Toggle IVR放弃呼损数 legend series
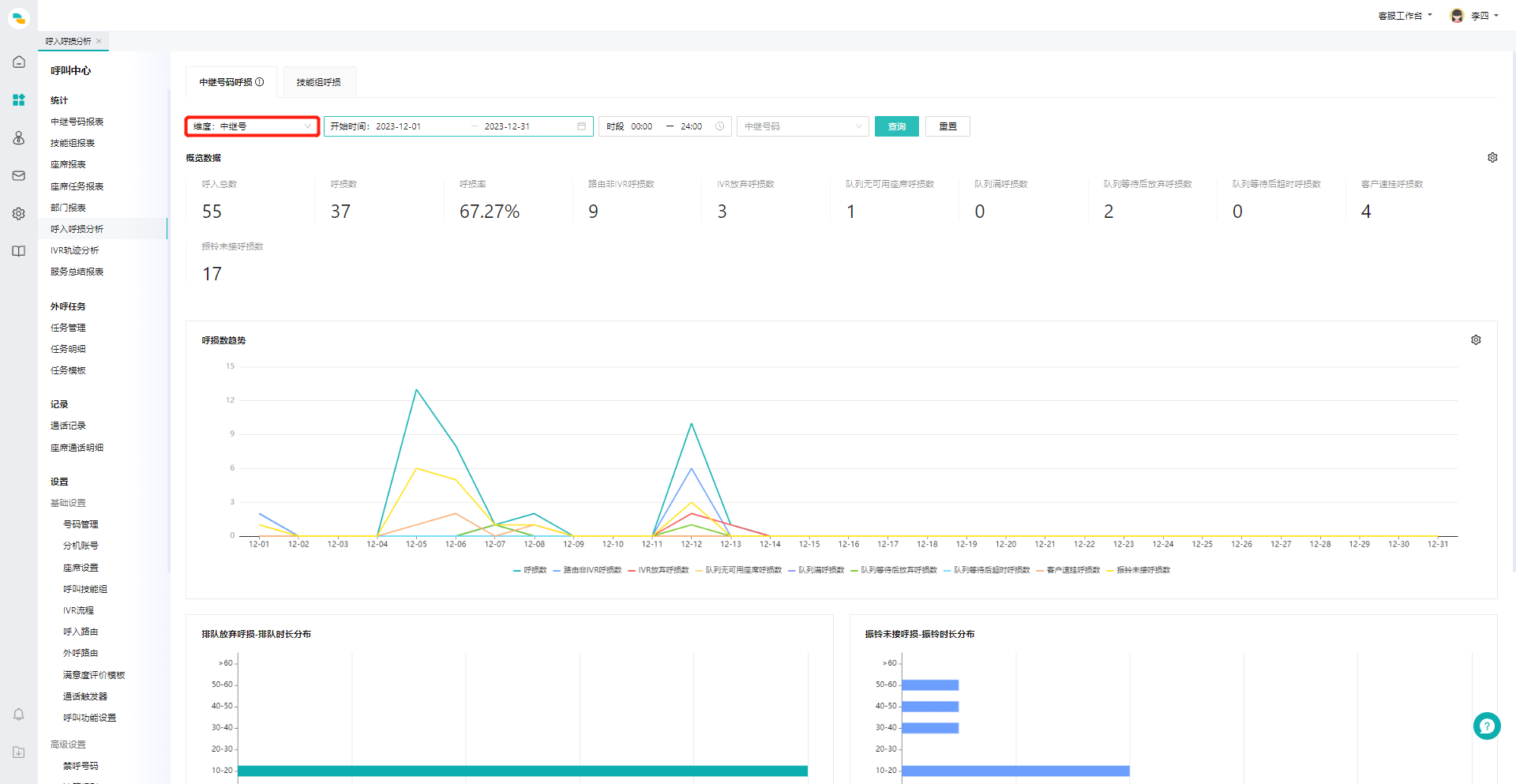This screenshot has height=784, width=1516. tap(659, 570)
